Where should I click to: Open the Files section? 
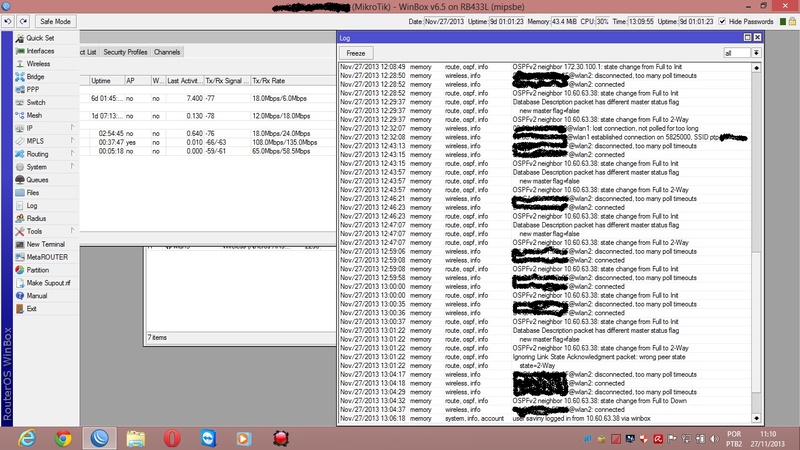33,192
